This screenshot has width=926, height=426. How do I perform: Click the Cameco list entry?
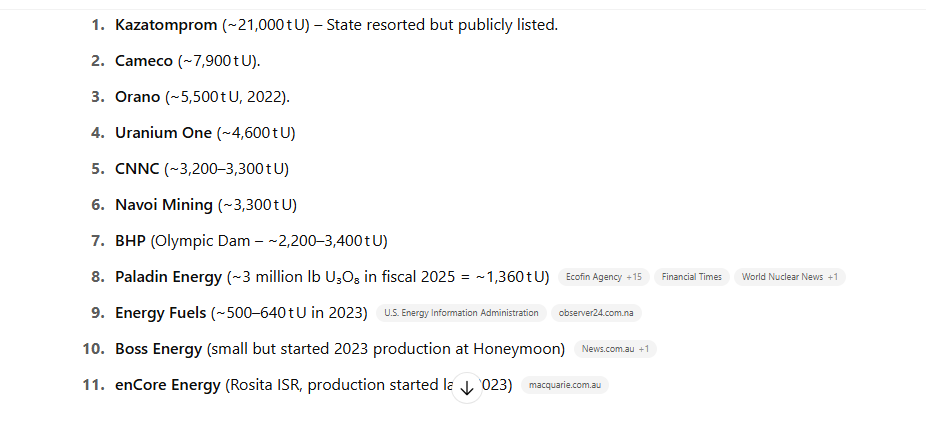(188, 61)
